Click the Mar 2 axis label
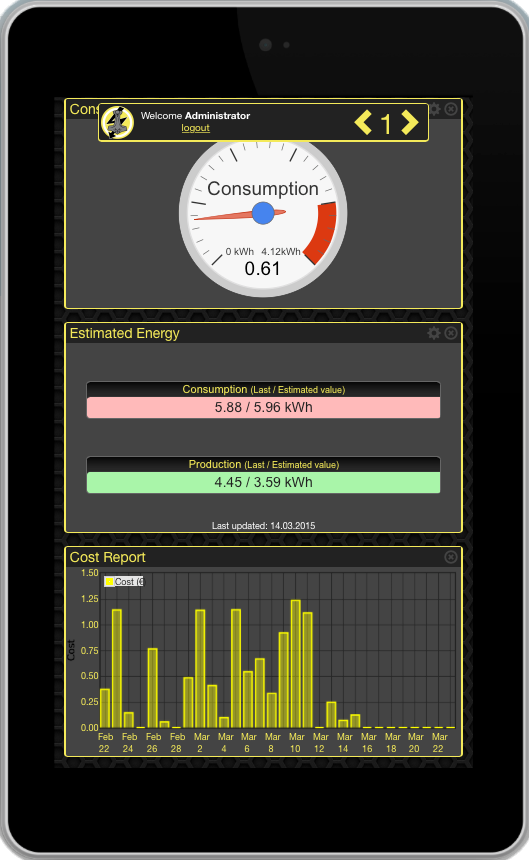This screenshot has width=529, height=860. 201,743
